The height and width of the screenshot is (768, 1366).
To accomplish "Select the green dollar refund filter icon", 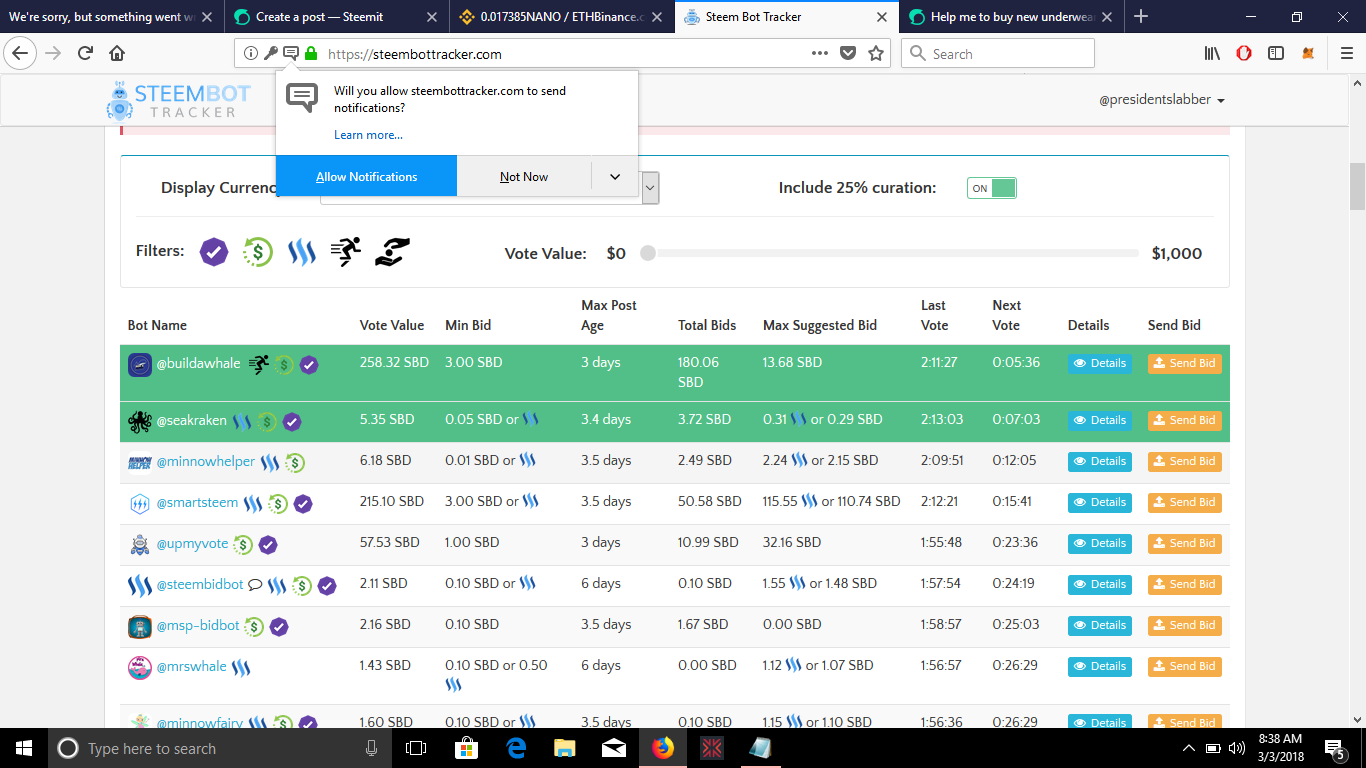I will (258, 252).
